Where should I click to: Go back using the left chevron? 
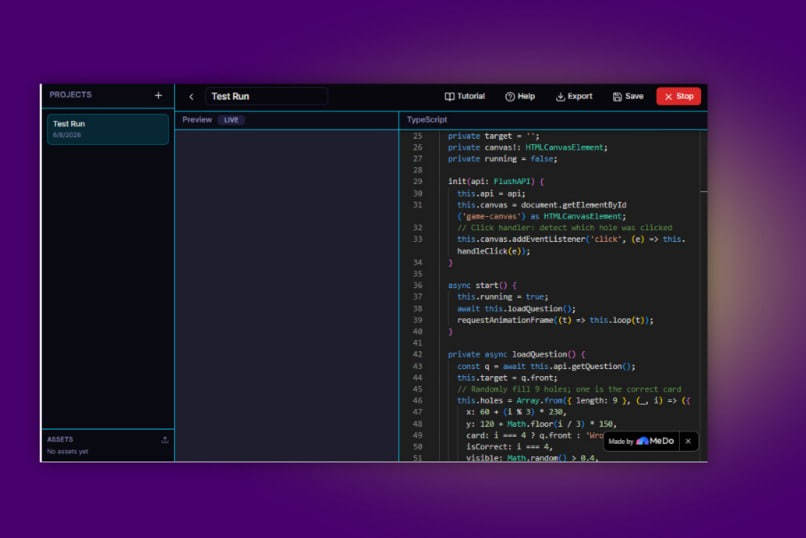(x=191, y=97)
